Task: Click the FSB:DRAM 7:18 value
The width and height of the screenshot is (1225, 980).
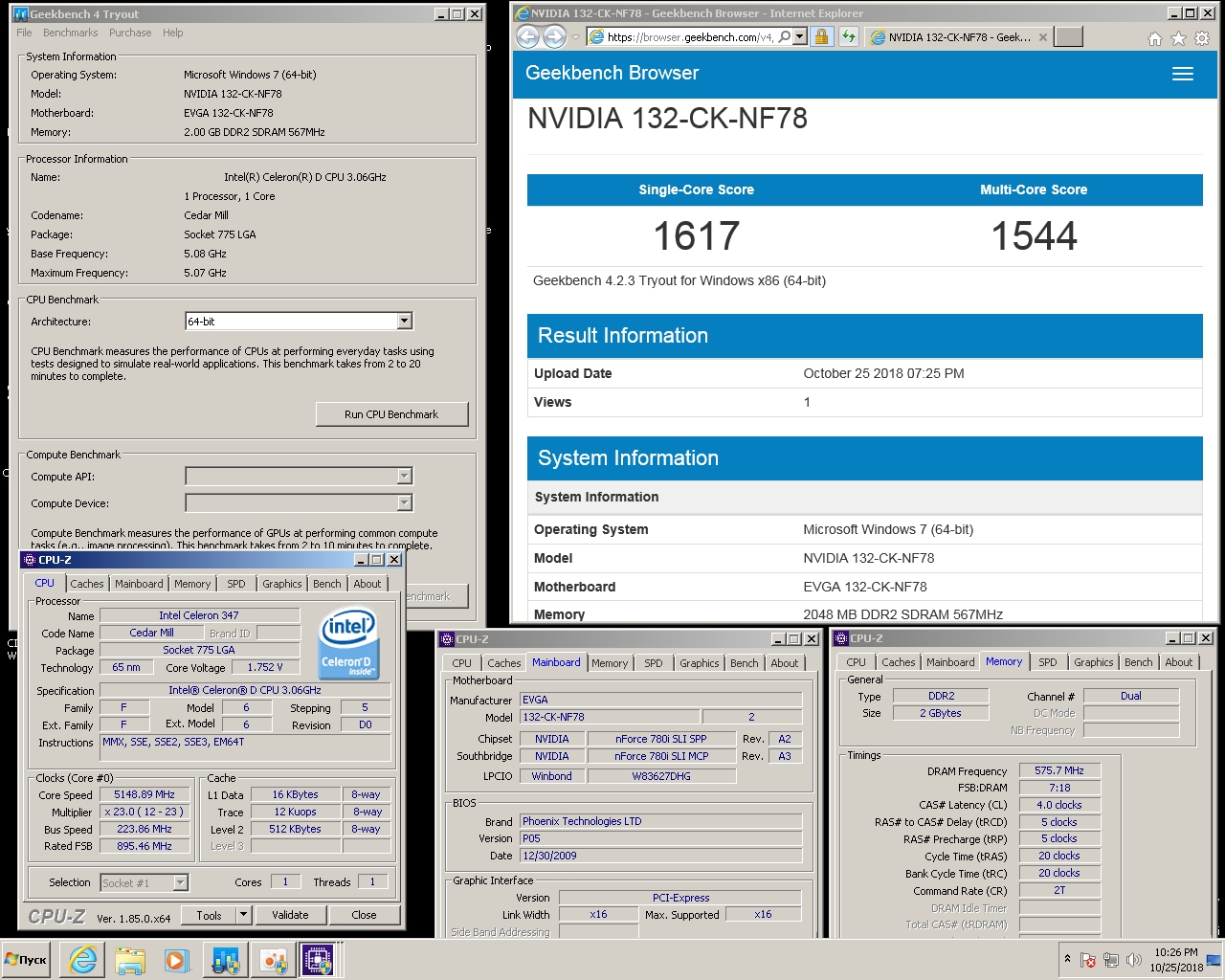Action: pos(1059,788)
